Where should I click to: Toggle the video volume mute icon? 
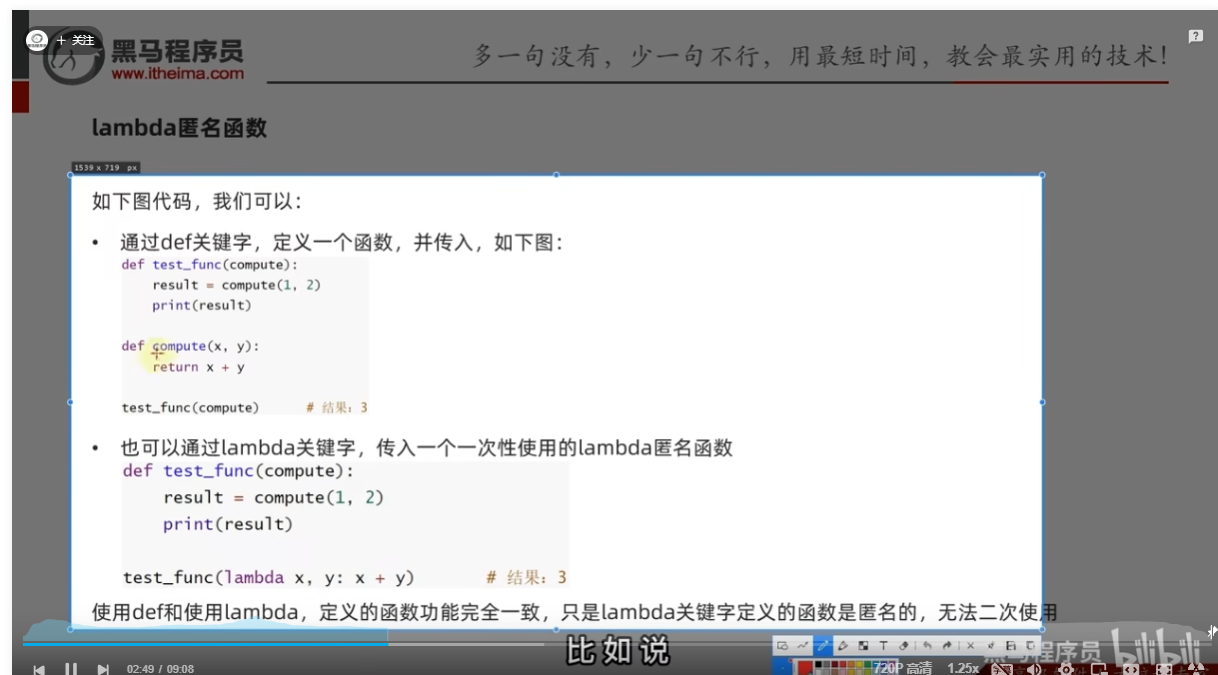(x=1033, y=669)
